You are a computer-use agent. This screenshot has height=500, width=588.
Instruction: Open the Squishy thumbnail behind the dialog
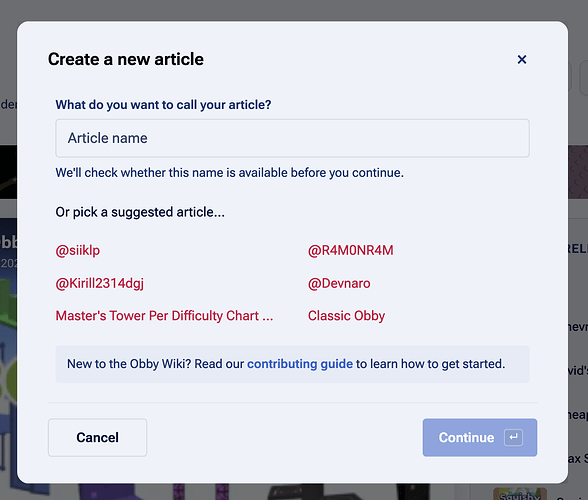point(519,495)
